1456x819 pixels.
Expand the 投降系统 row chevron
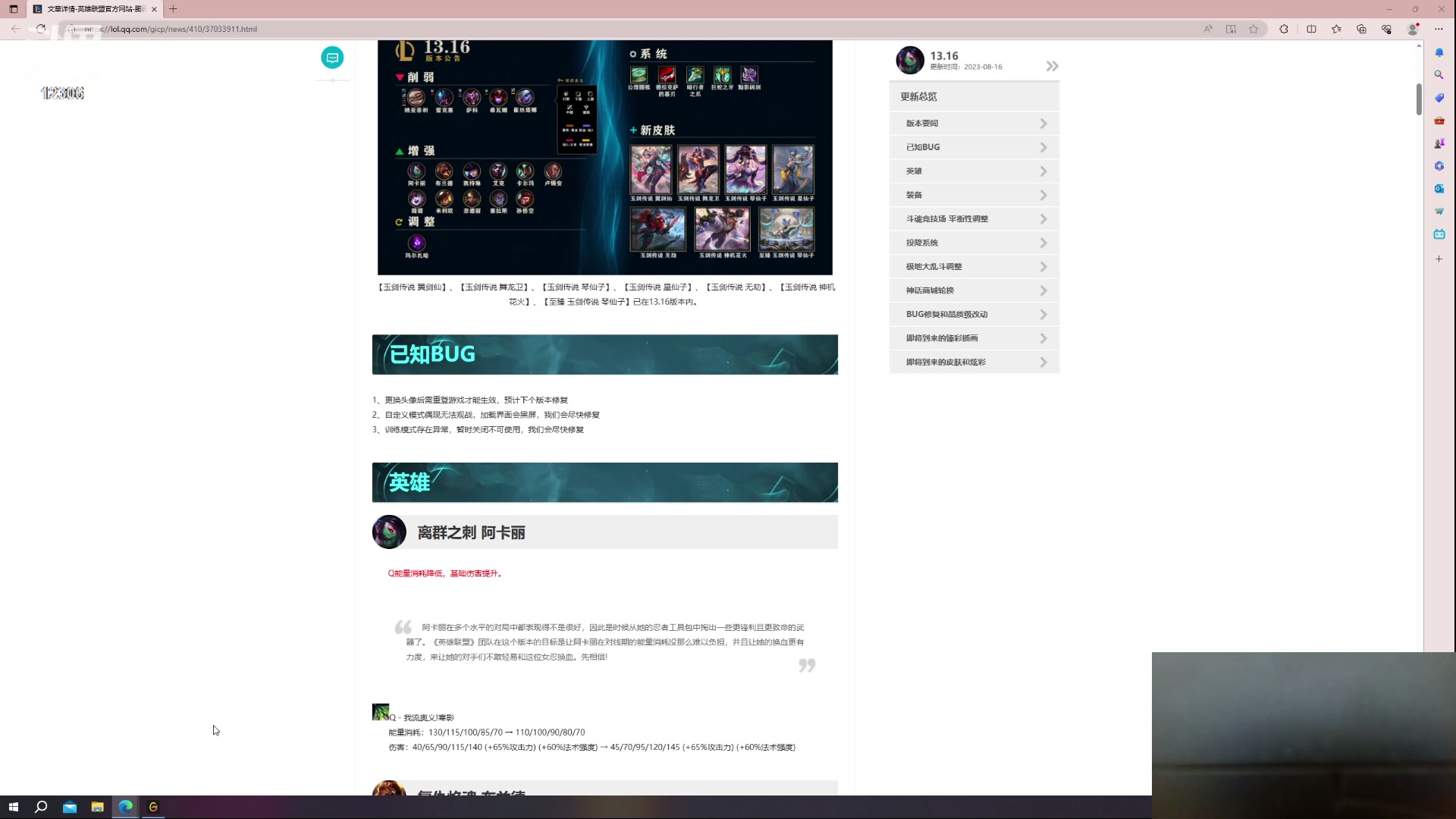[1043, 243]
